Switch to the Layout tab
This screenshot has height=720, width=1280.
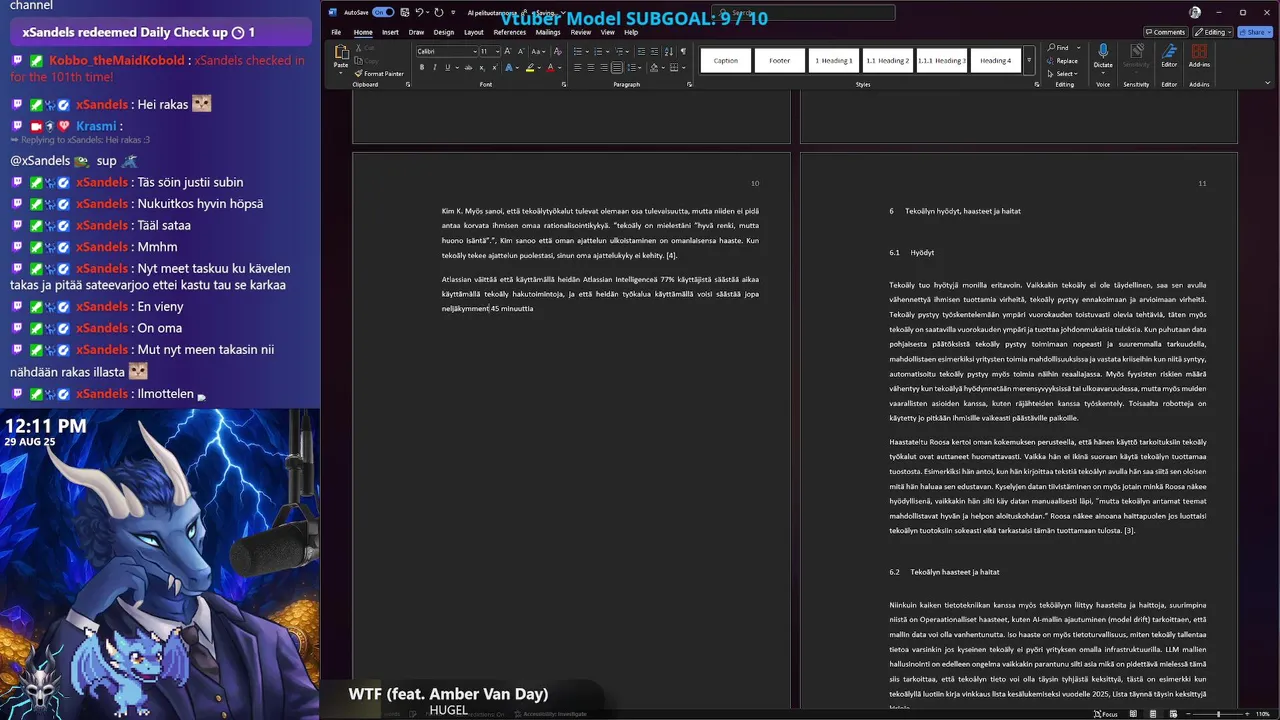tap(474, 32)
